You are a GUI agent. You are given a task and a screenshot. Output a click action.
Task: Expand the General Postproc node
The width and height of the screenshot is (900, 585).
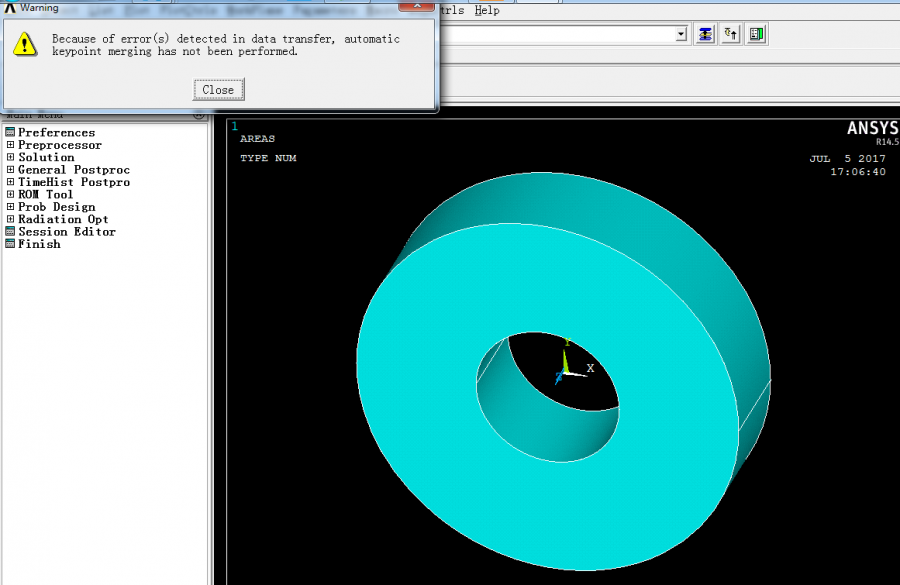(11, 170)
